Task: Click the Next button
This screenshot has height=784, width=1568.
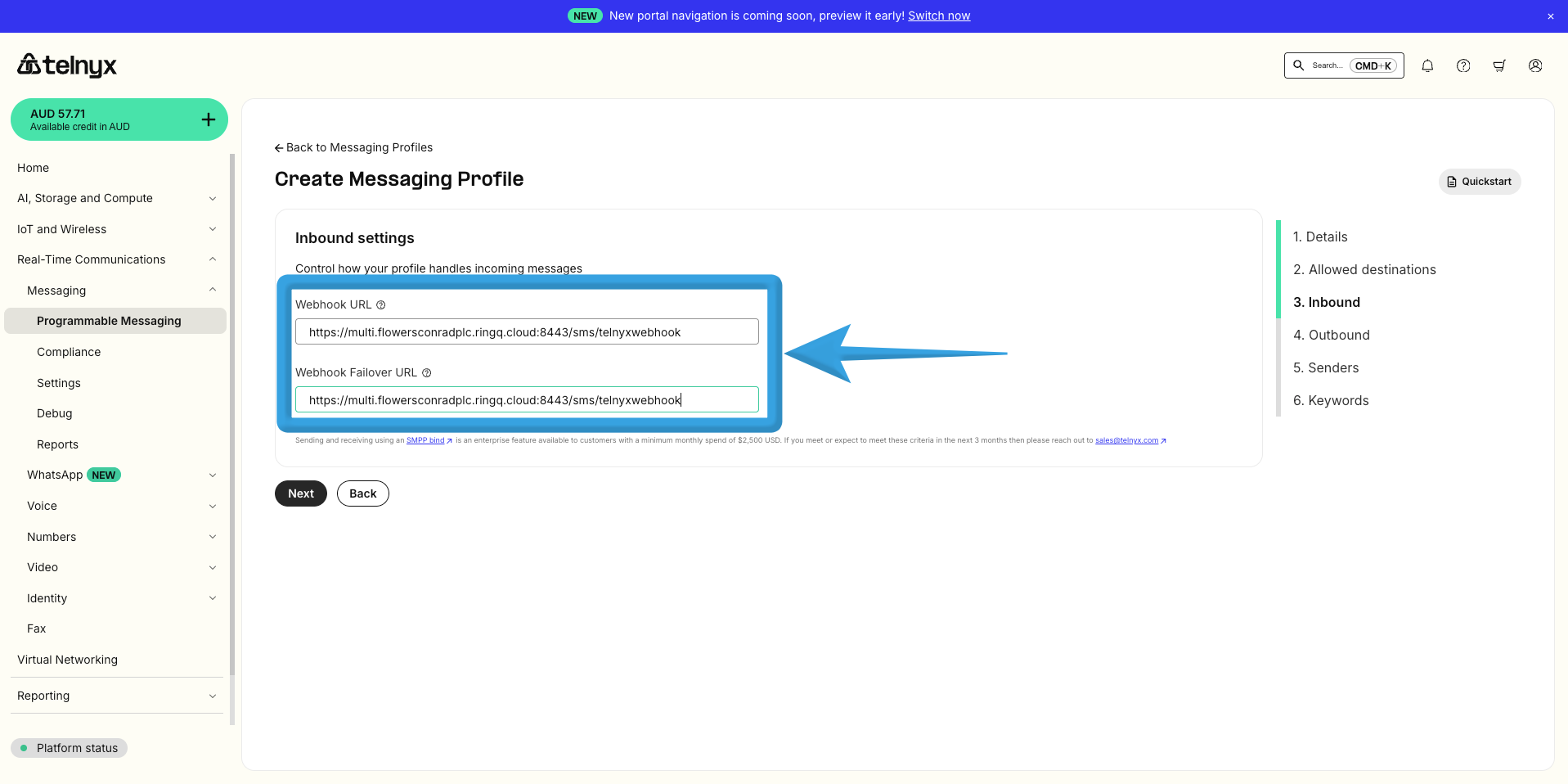Action: click(300, 493)
